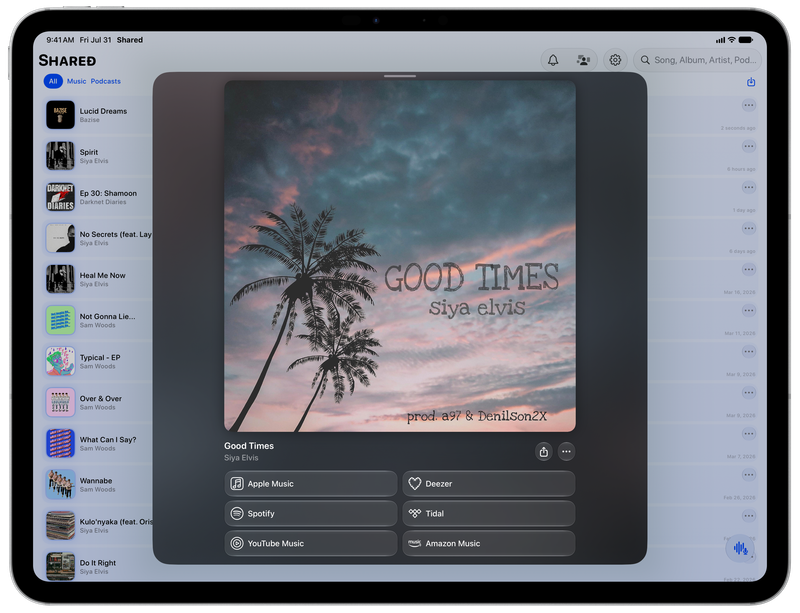Open Good Times in Spotify
Image resolution: width=800 pixels, height=613 pixels.
click(311, 513)
